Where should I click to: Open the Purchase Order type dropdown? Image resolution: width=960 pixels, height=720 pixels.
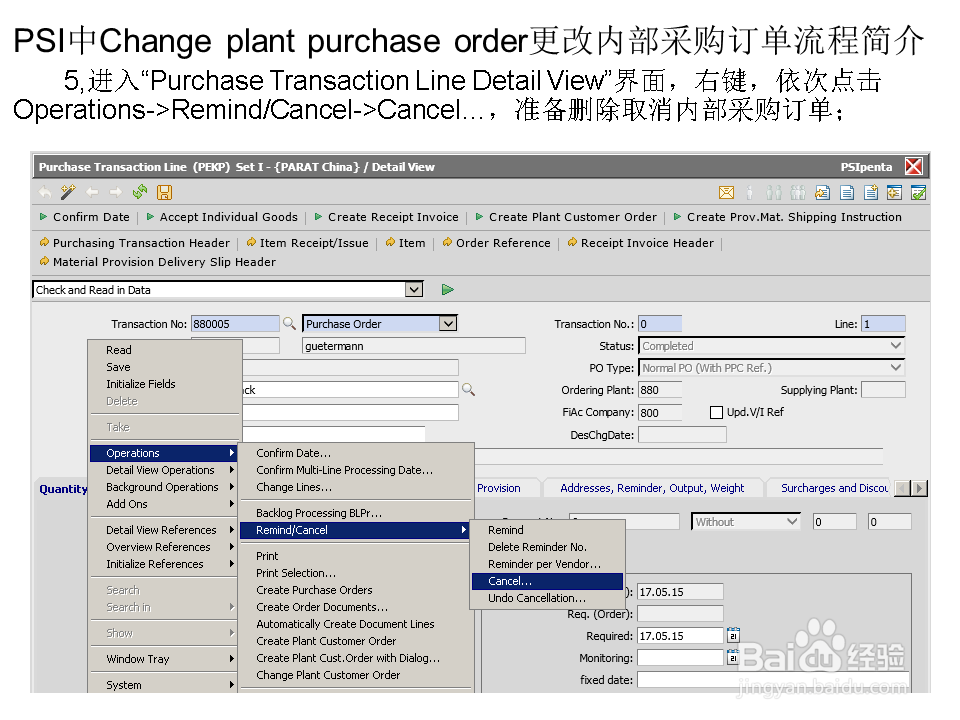(448, 323)
